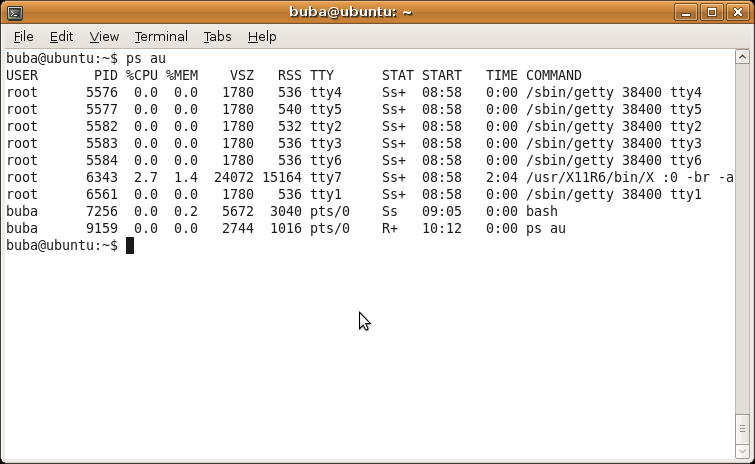Viewport: 755px width, 464px height.
Task: Minimize the terminal window
Action: pos(686,12)
